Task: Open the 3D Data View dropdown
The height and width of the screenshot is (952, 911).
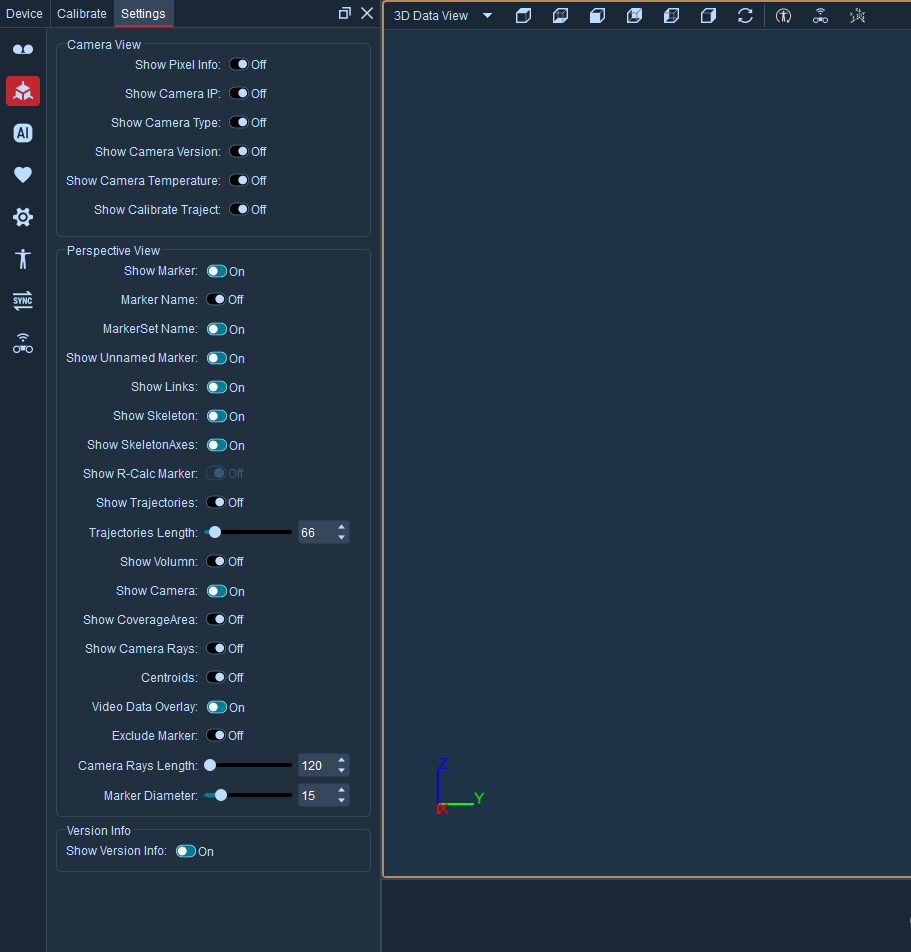Action: [x=487, y=16]
